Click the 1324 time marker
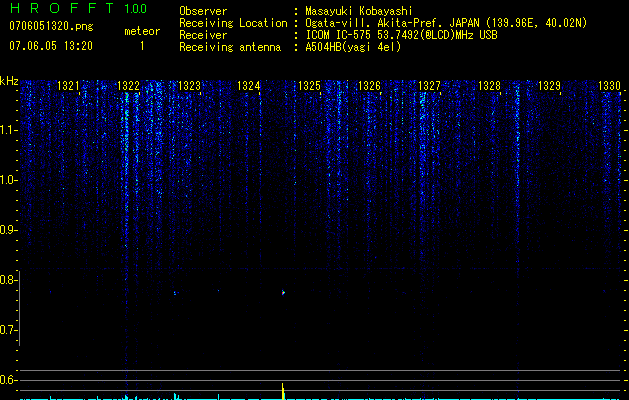The image size is (629, 400). (x=249, y=85)
